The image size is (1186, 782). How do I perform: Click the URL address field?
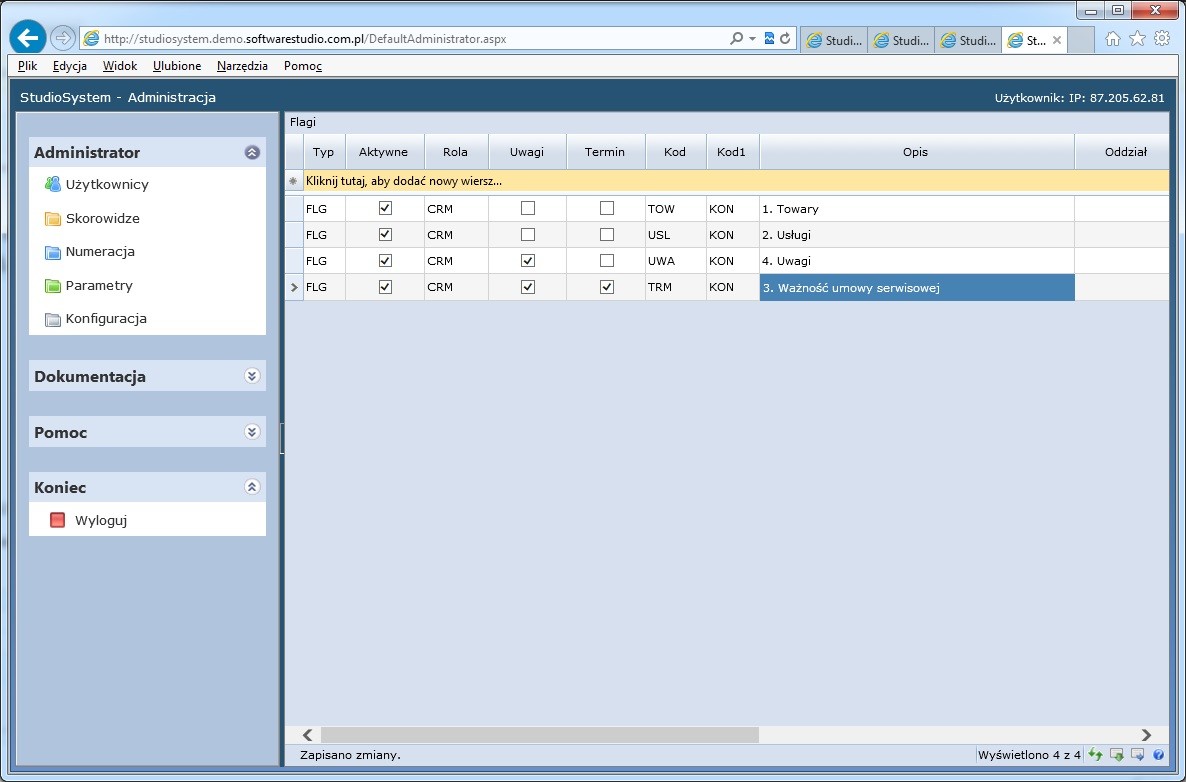coord(412,39)
